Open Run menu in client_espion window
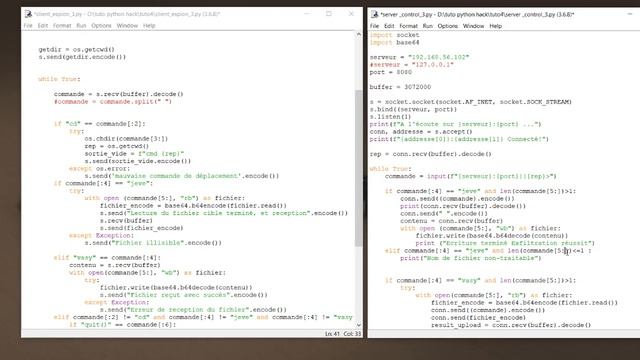Viewport: 640px width, 360px height. [x=81, y=25]
